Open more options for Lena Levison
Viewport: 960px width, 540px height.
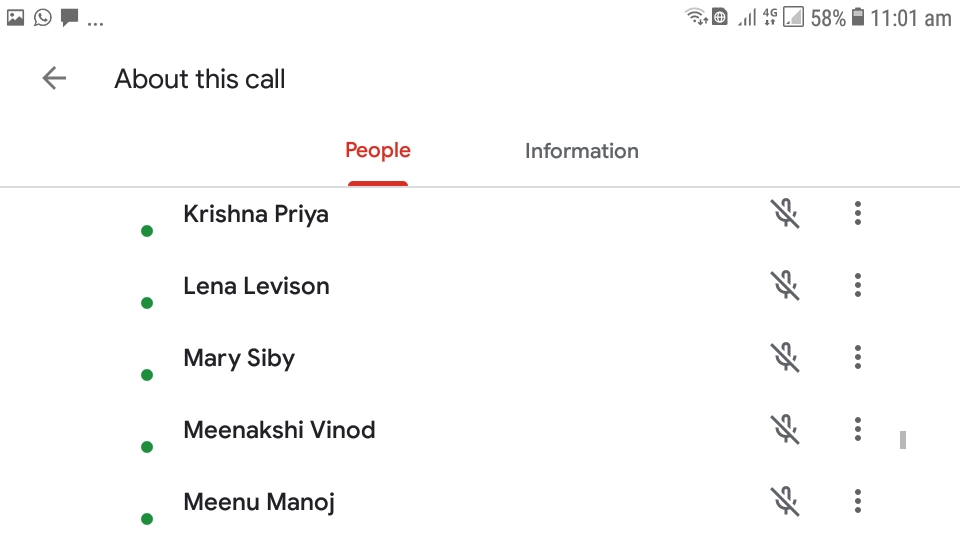pyautogui.click(x=857, y=286)
